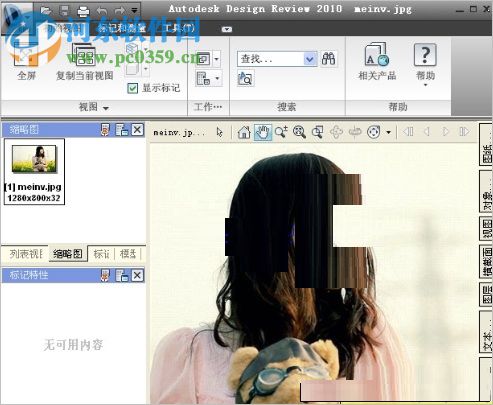The height and width of the screenshot is (405, 493).
Task: Click the Home view icon
Action: [x=244, y=132]
